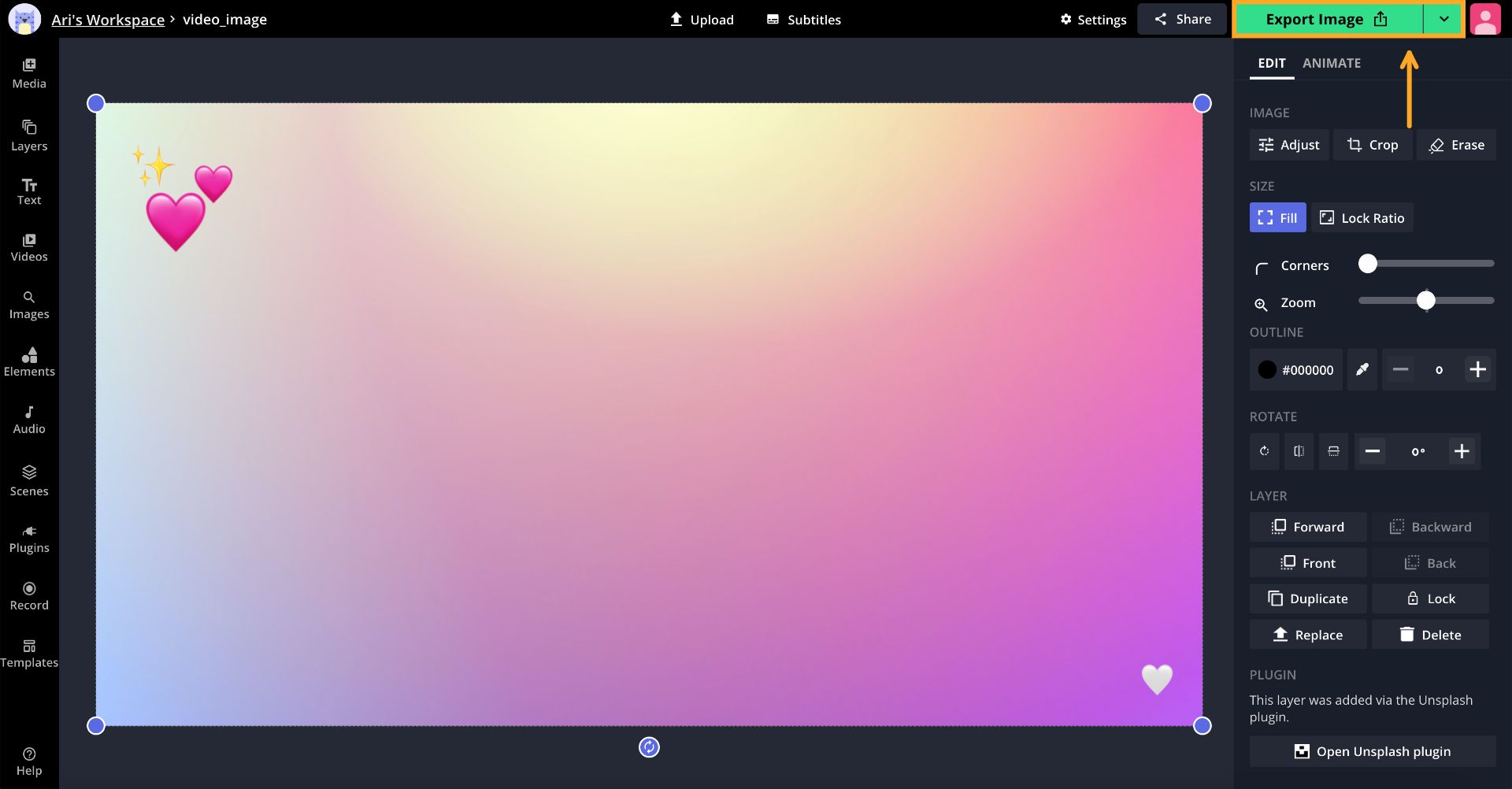Open the Ari's Workspace link
This screenshot has width=1512, height=789.
tap(108, 20)
